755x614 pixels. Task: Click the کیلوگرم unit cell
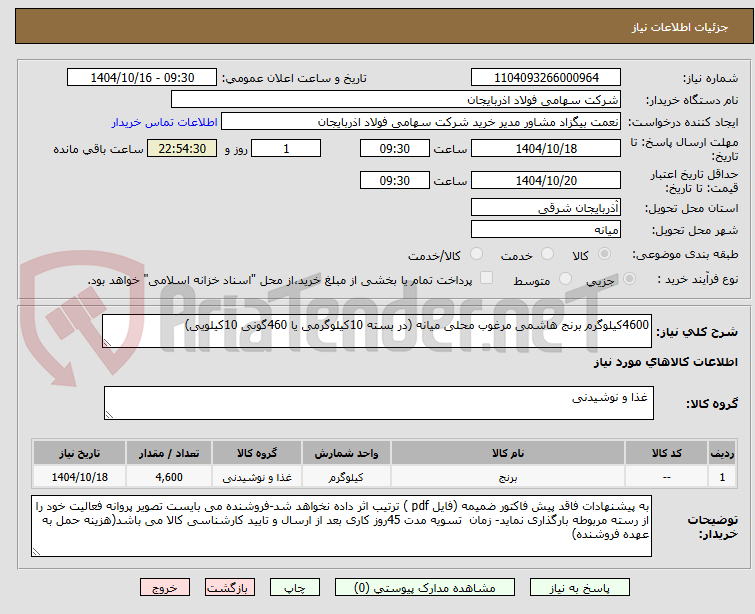(x=346, y=477)
